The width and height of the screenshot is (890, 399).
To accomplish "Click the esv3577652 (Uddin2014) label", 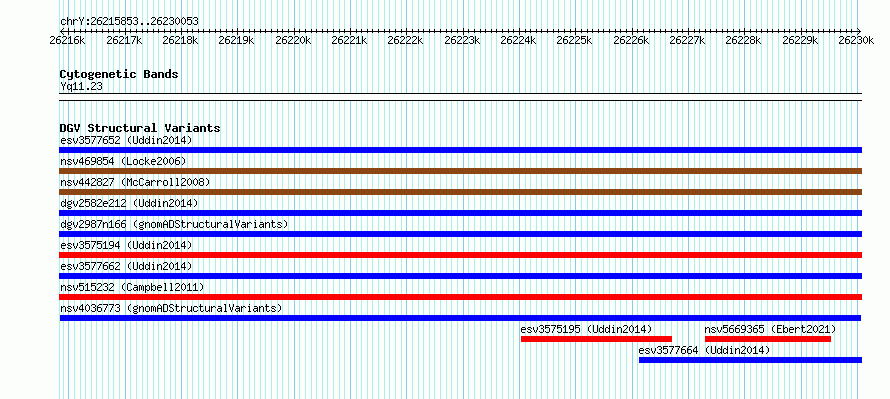I will 126,140.
